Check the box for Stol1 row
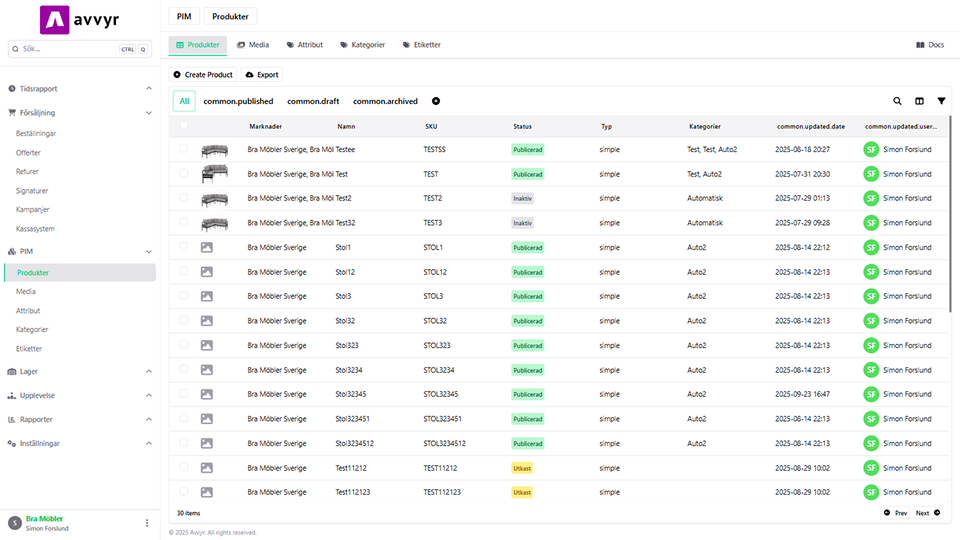 (183, 247)
